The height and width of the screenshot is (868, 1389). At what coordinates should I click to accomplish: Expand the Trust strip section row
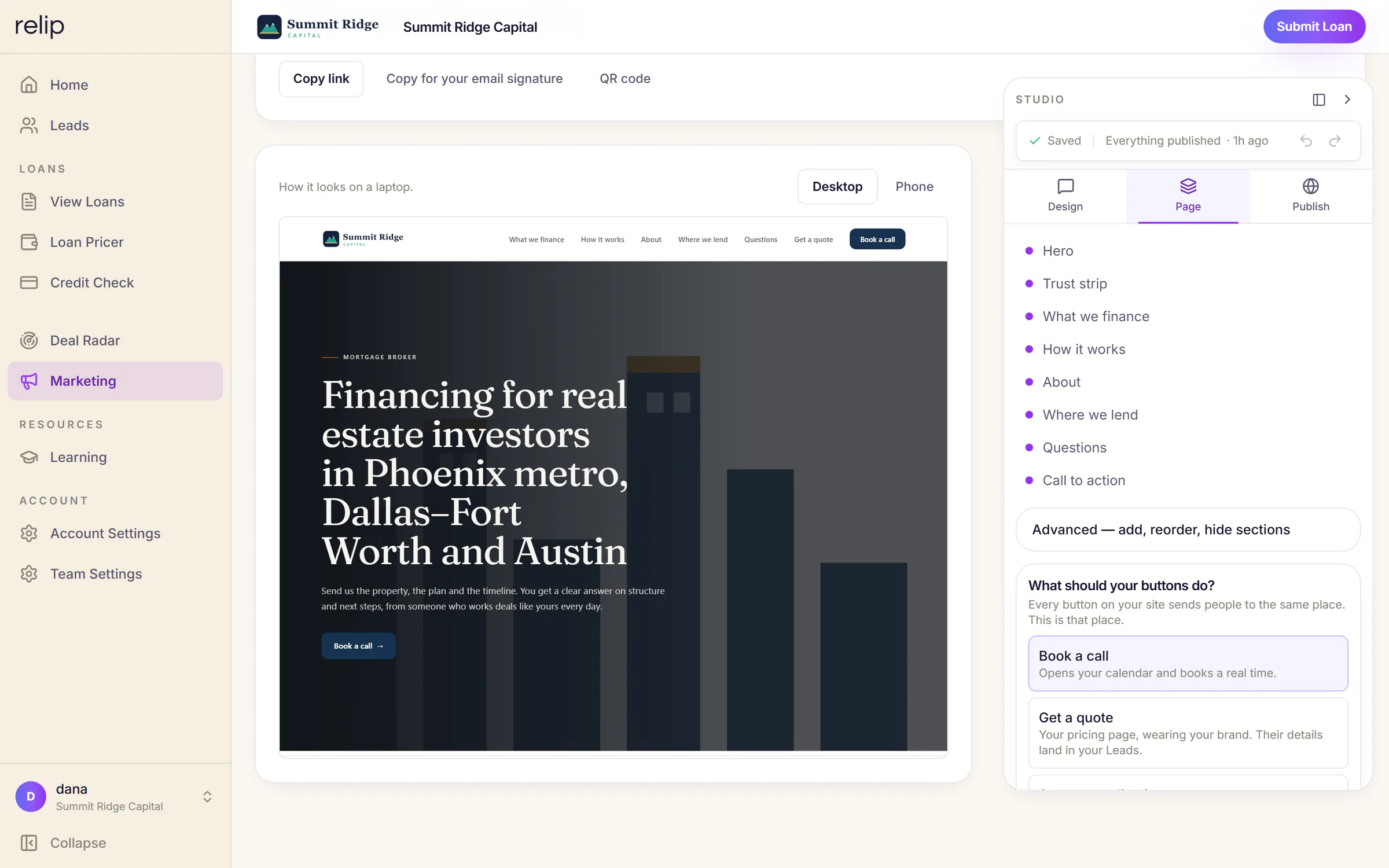1188,284
